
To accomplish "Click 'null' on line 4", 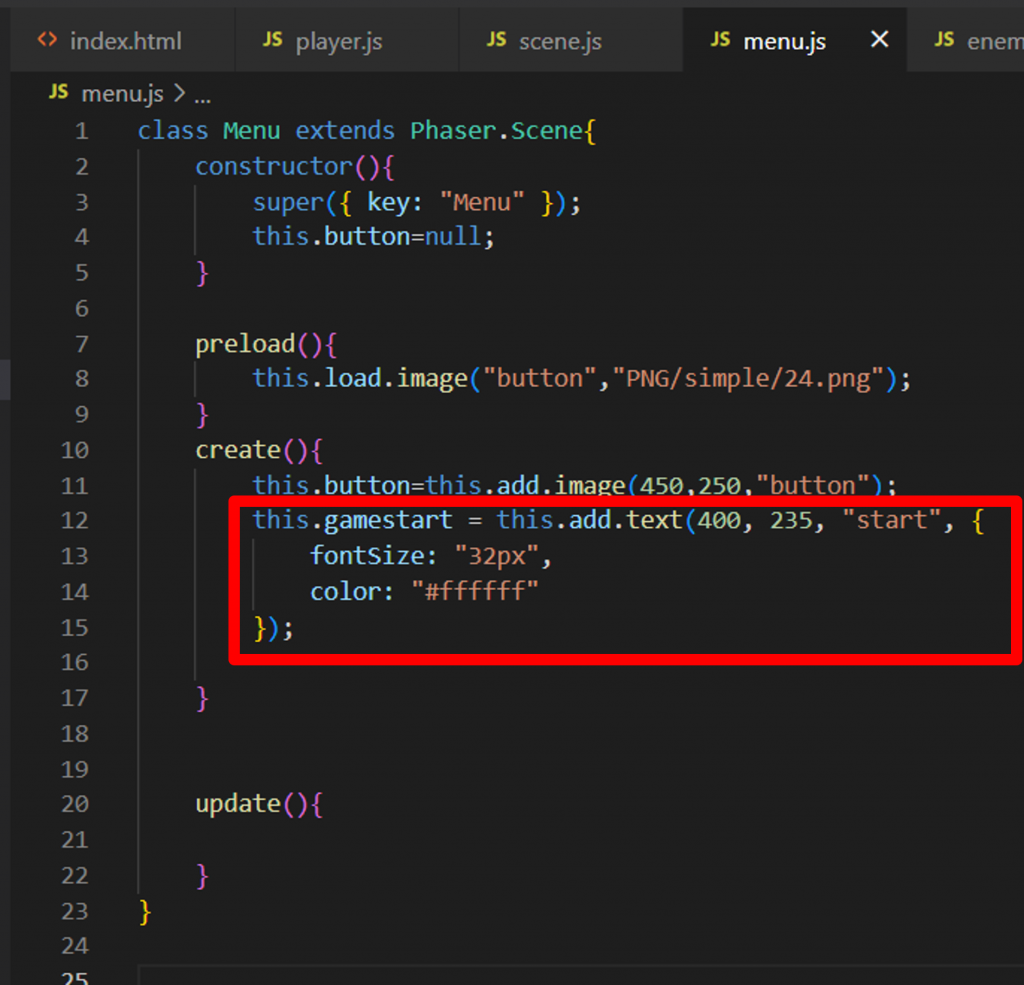I will (453, 236).
